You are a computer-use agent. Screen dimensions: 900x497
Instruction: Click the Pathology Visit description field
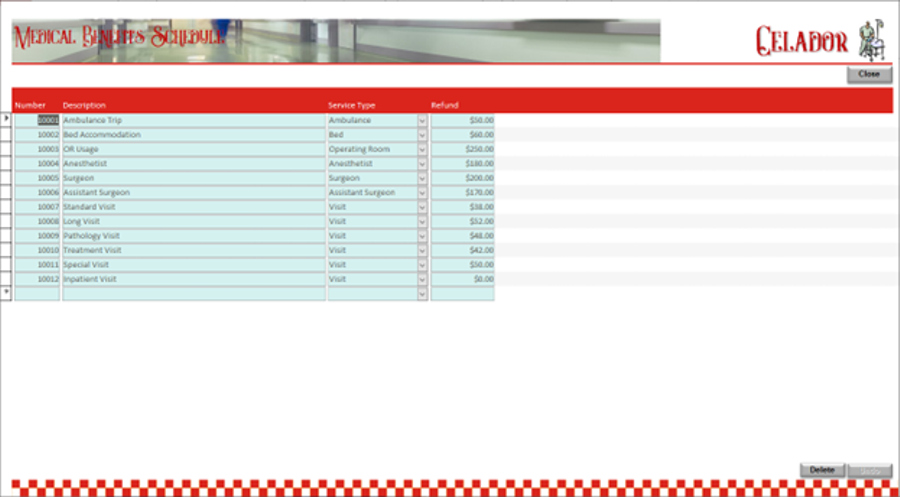[x=193, y=236]
